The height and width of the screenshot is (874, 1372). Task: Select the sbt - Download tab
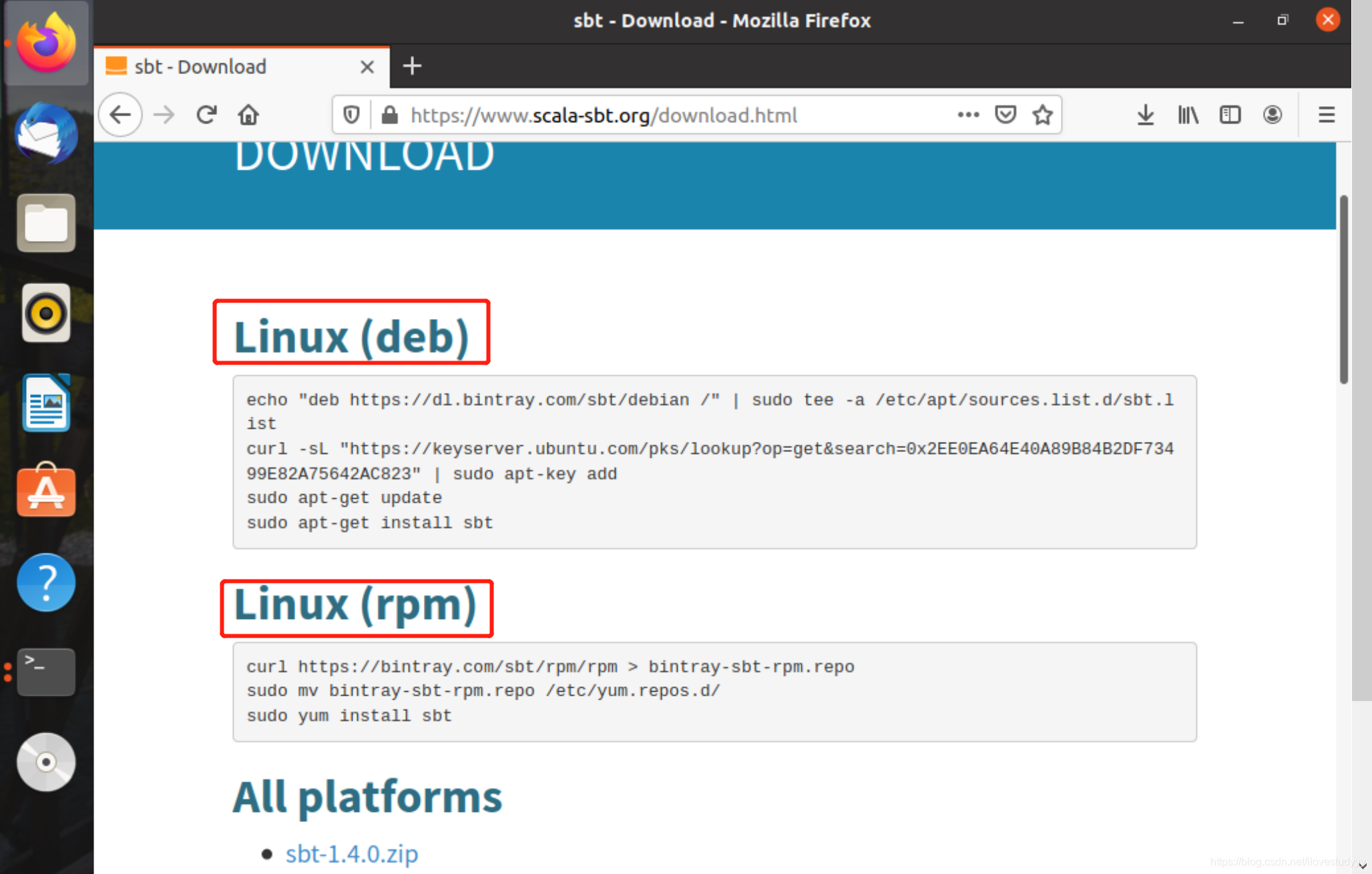tap(242, 67)
